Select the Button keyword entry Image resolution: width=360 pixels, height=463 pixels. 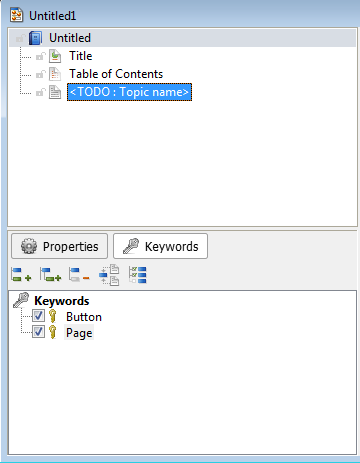[84, 317]
